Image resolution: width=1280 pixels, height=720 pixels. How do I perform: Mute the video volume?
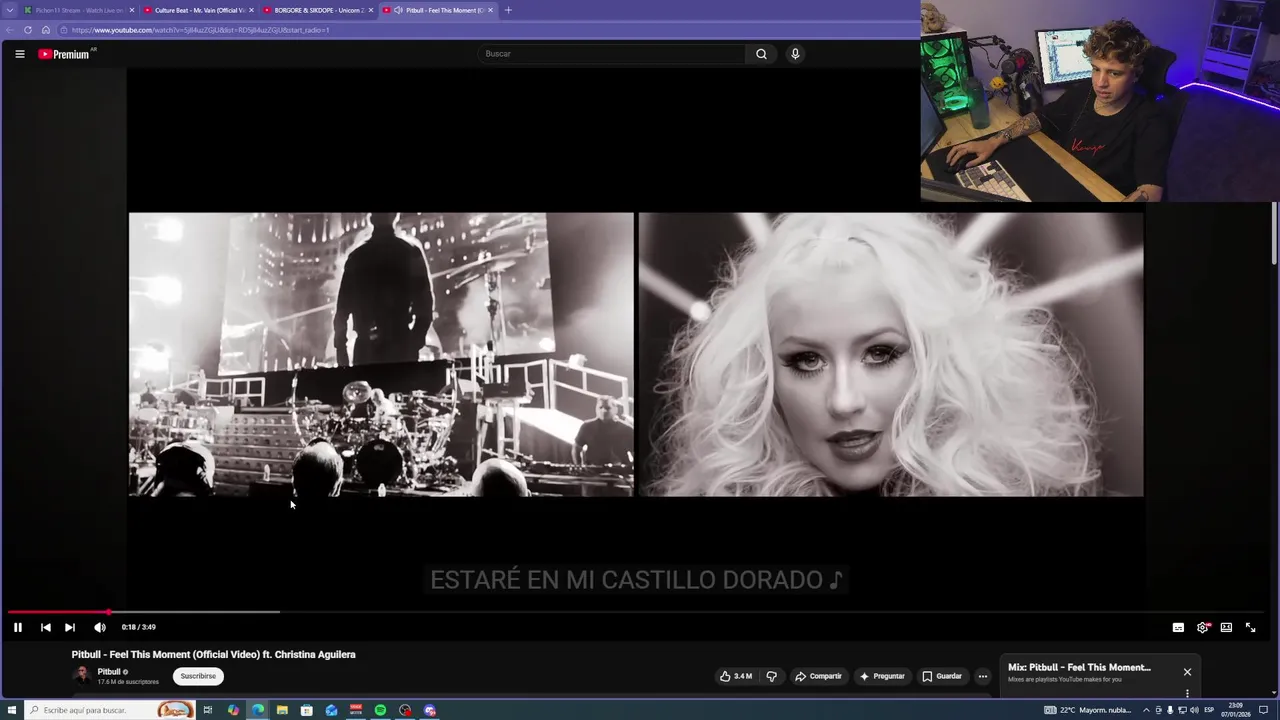(99, 627)
